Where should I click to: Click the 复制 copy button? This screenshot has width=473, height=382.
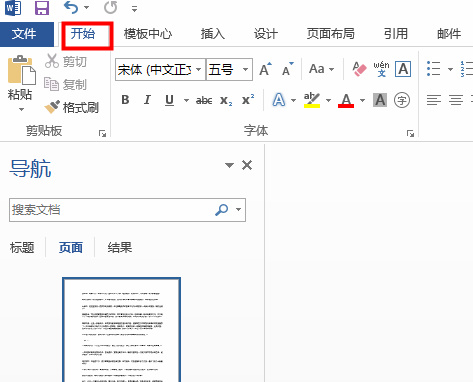click(x=65, y=84)
